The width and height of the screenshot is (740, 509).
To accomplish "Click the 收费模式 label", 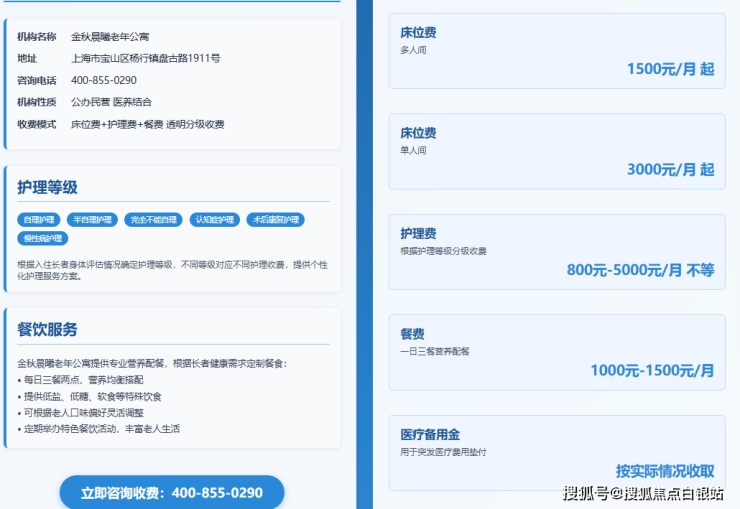I will pos(36,125).
